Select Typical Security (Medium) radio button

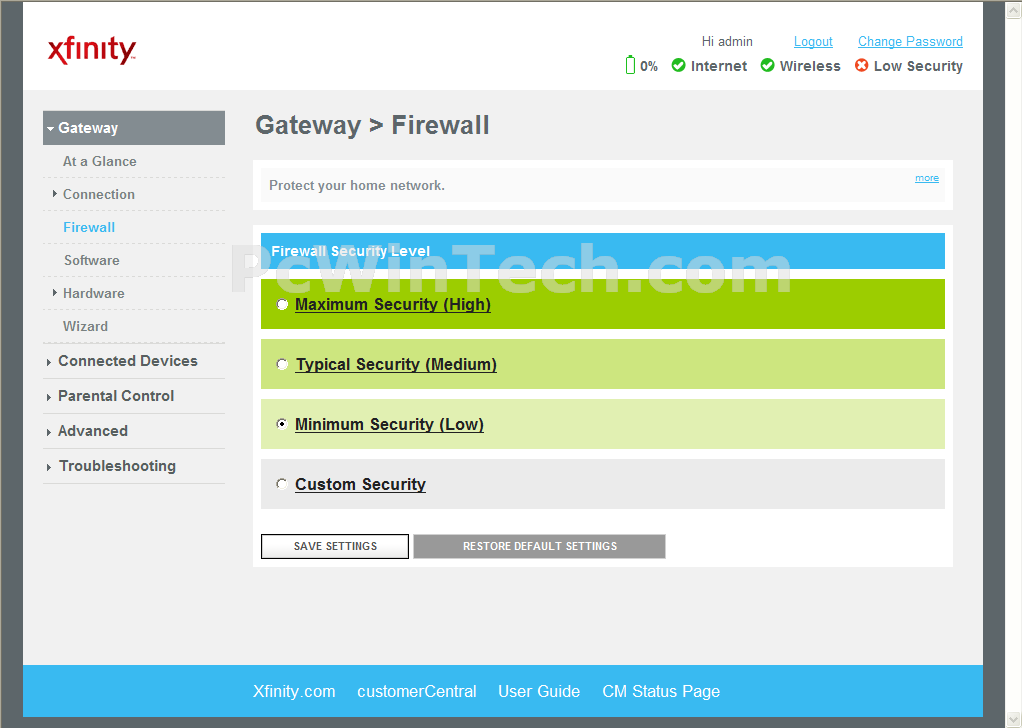click(282, 364)
